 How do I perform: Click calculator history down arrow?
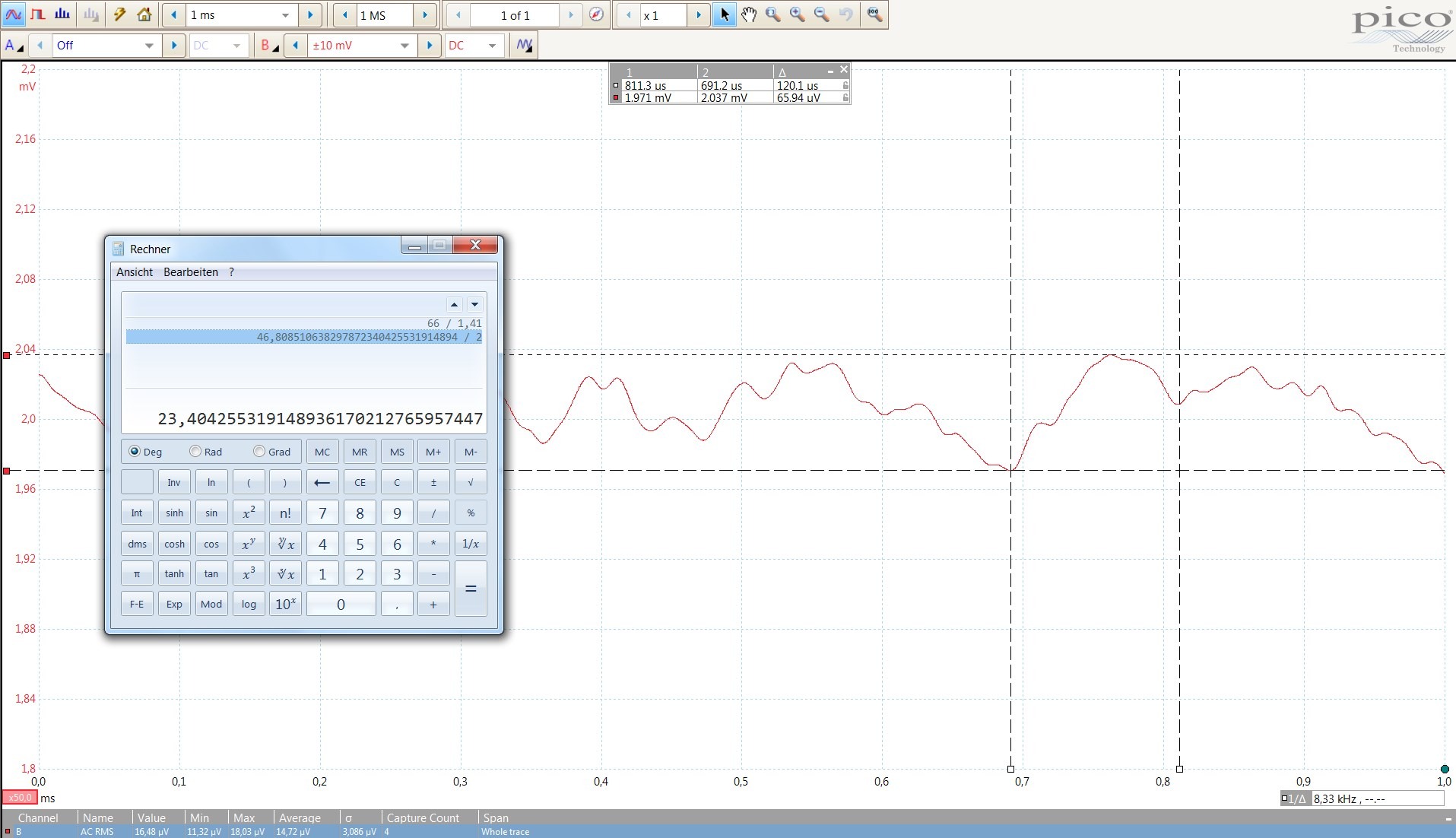click(474, 305)
